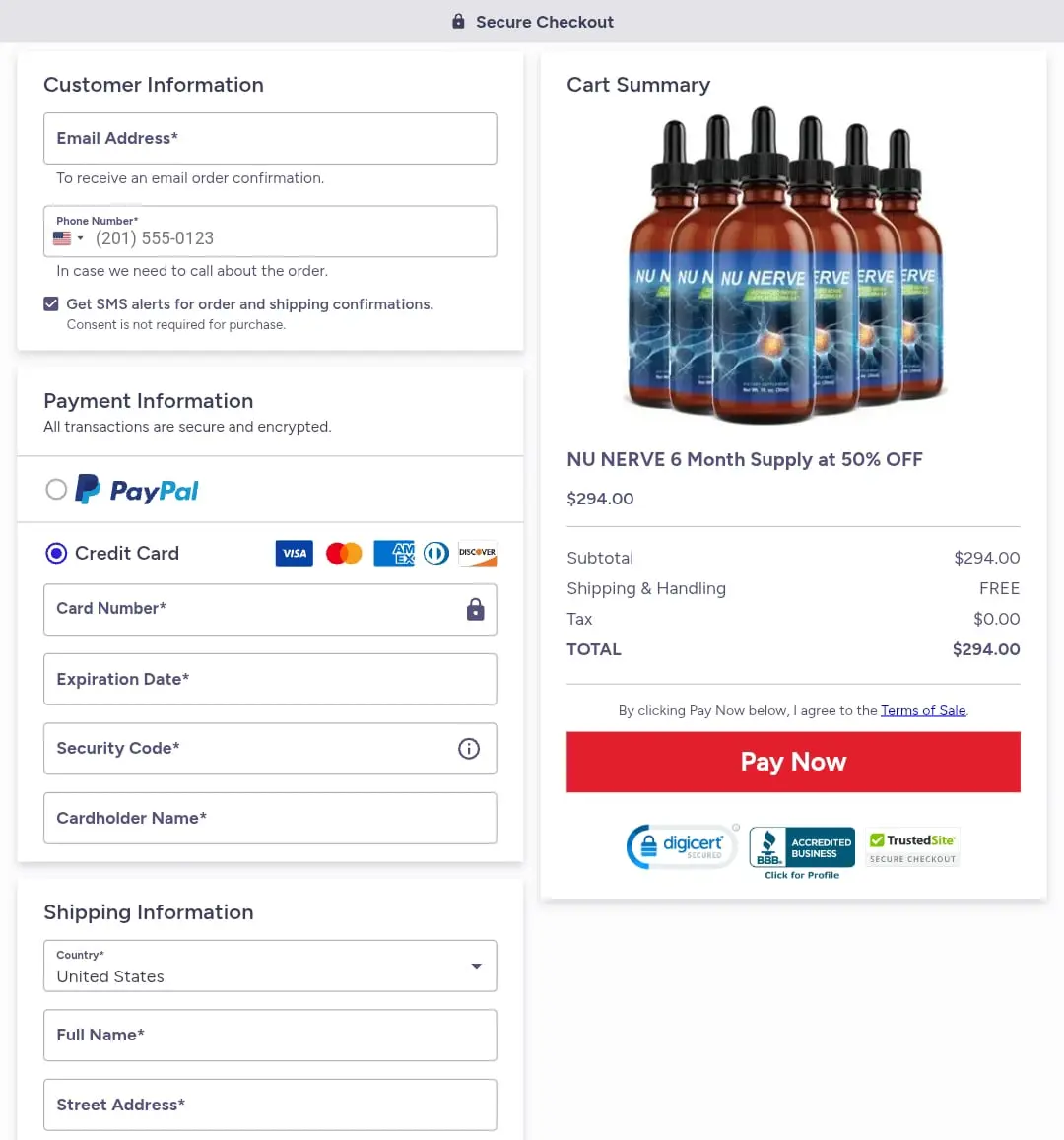
Task: Click the Cardholder Name field
Action: 270,818
